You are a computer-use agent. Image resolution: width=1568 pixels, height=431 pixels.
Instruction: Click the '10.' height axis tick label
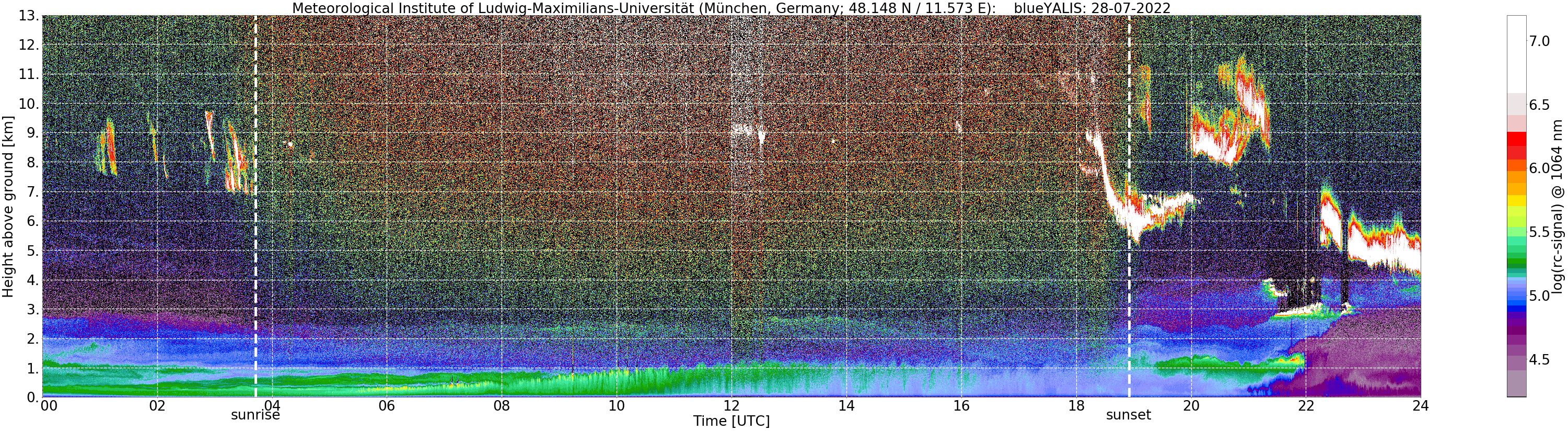28,104
